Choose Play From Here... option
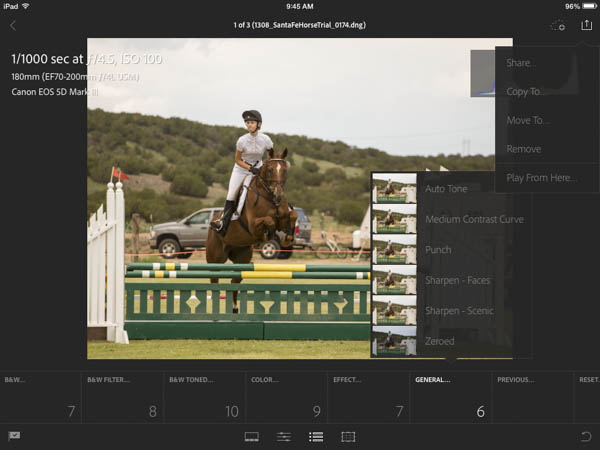Viewport: 600px width, 450px height. tap(547, 178)
